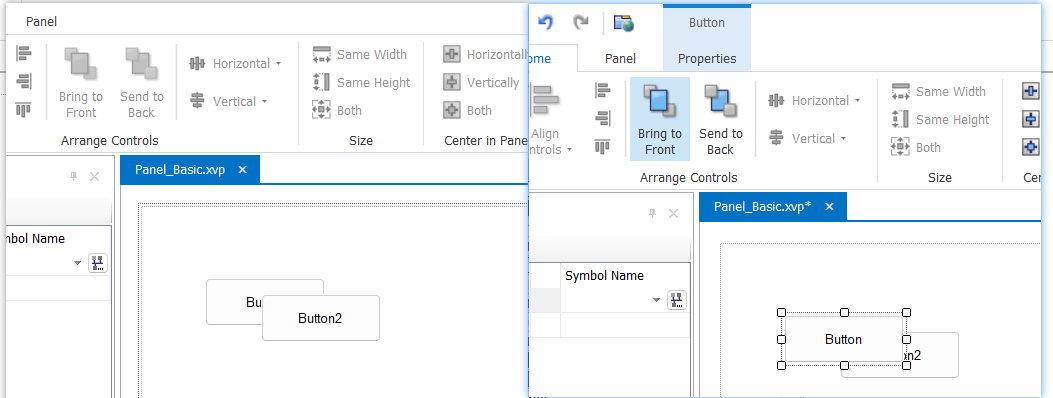Click middle center-in-panel icon in right window
This screenshot has height=398, width=1053.
[x=1031, y=119]
